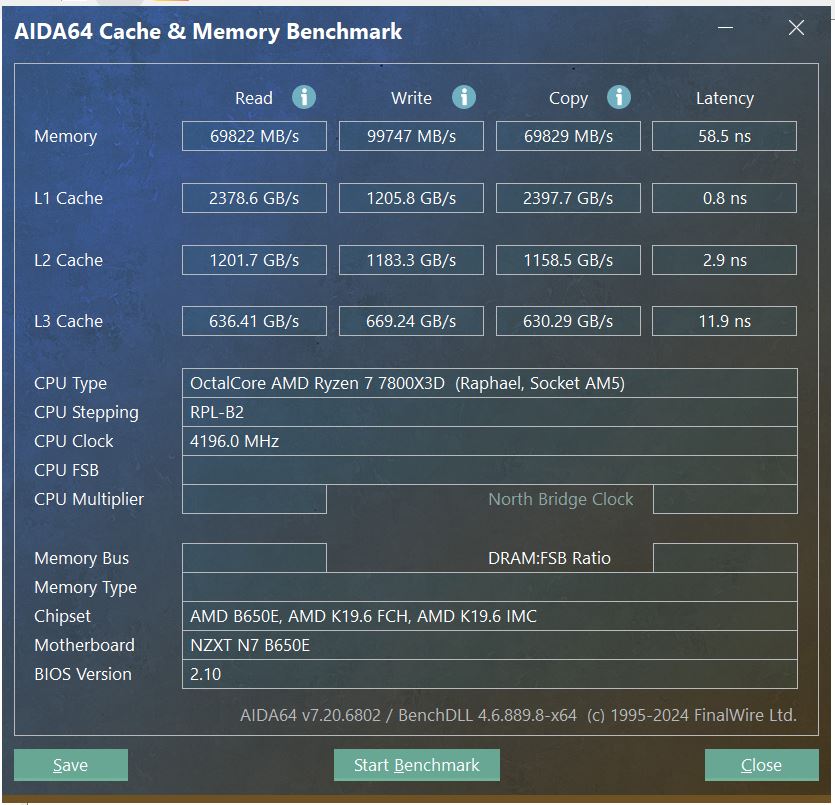This screenshot has height=805, width=835.
Task: Click the Memory Type label
Action: (x=85, y=588)
